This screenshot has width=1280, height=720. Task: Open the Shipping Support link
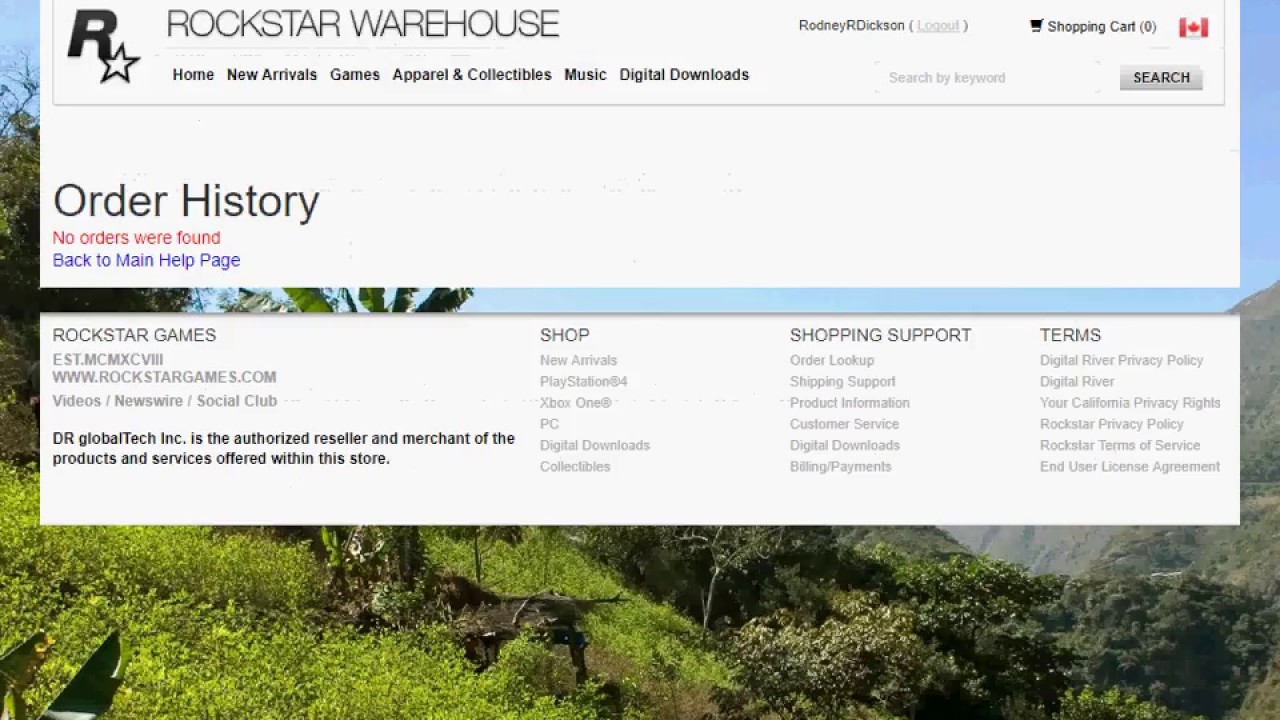tap(843, 381)
